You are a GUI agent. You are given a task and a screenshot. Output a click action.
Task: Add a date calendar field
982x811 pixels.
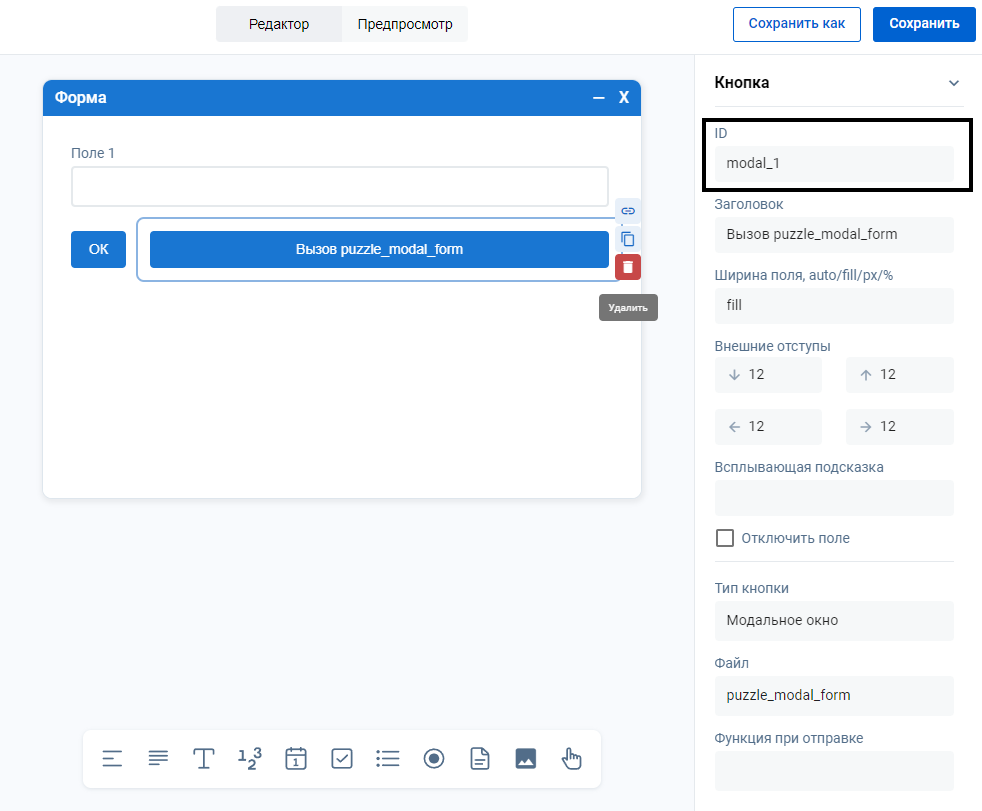point(295,759)
